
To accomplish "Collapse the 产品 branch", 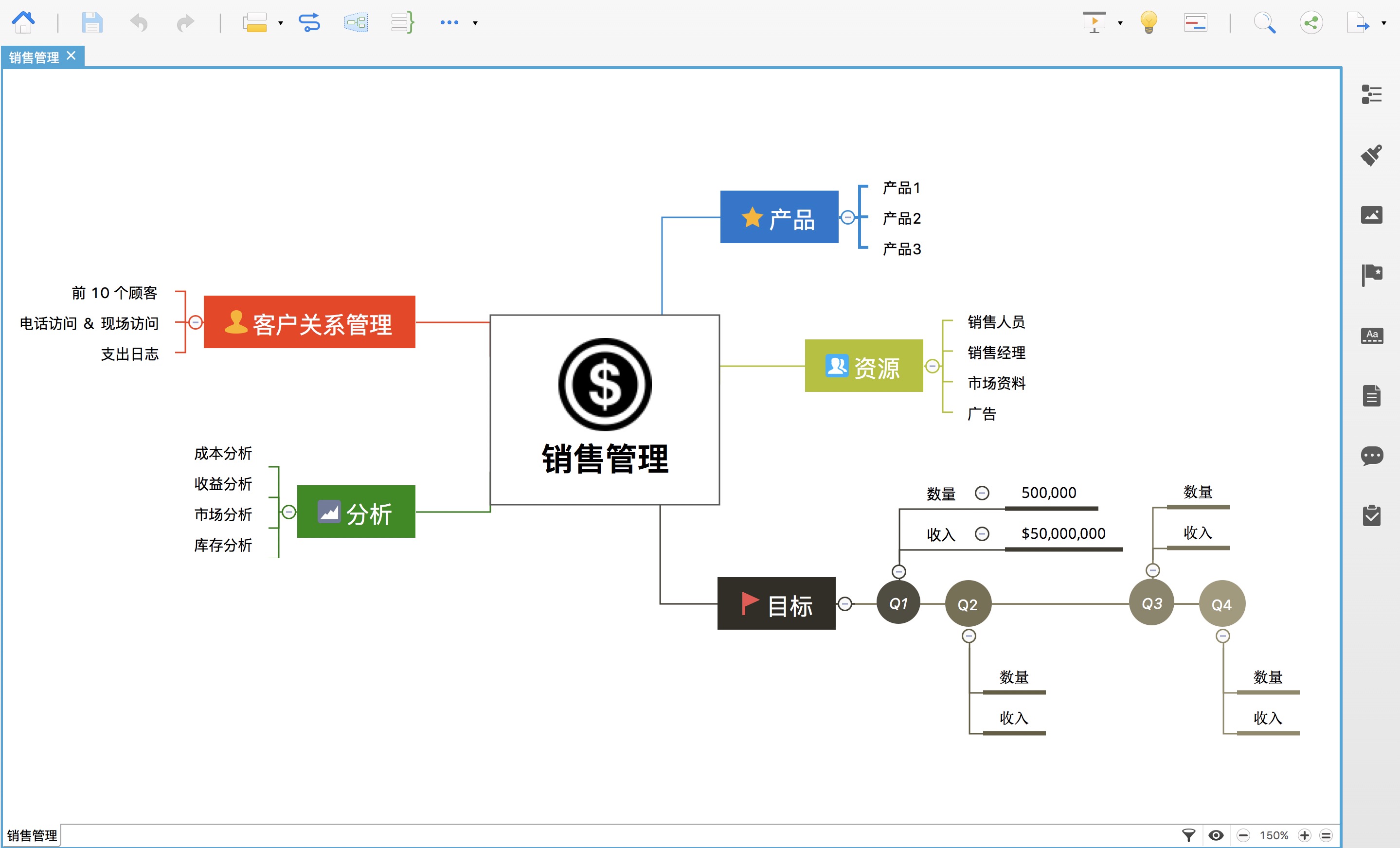I will [x=847, y=217].
